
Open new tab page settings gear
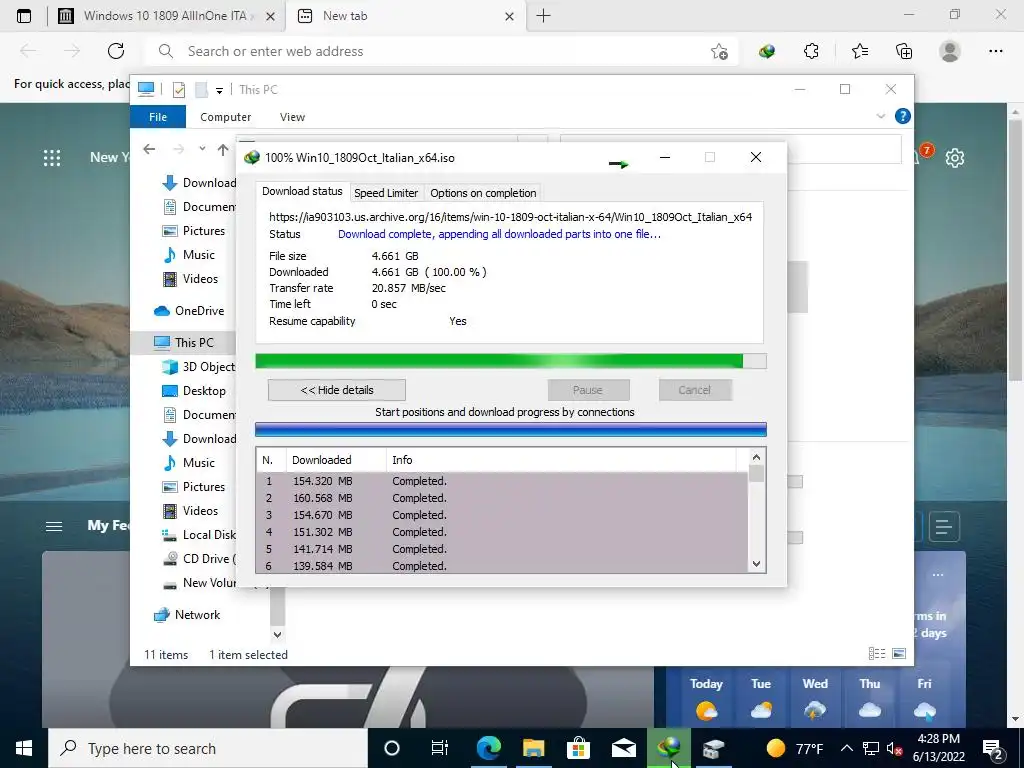[955, 157]
